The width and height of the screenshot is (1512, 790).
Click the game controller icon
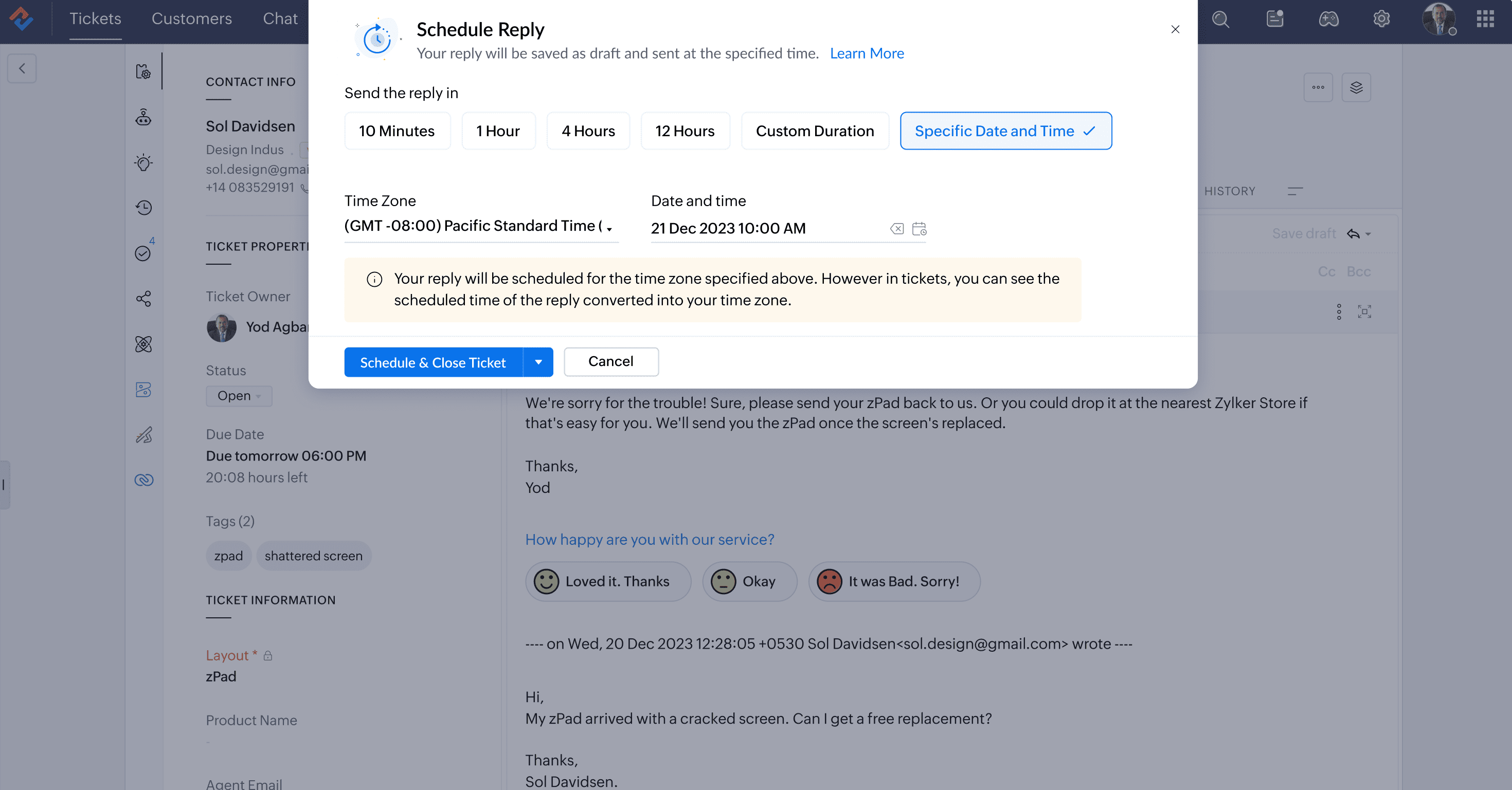(1328, 20)
